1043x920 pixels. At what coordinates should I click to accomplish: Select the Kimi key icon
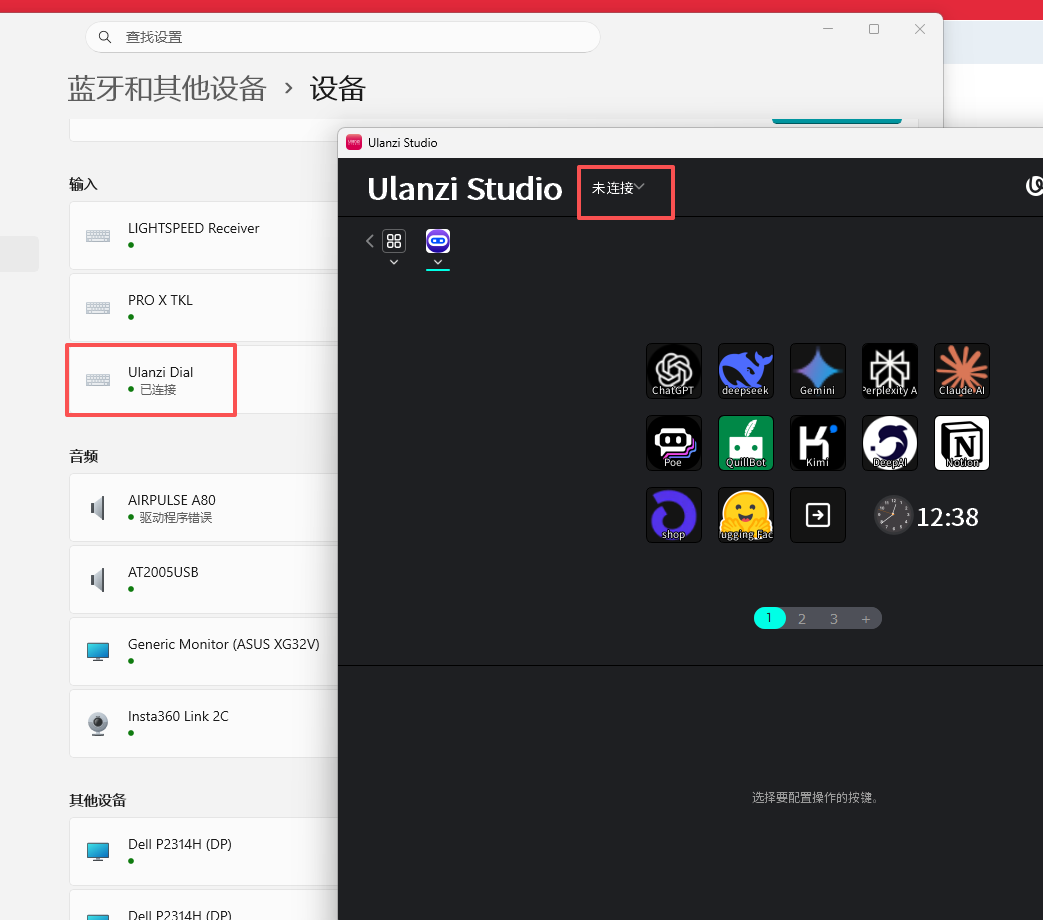[x=818, y=443]
